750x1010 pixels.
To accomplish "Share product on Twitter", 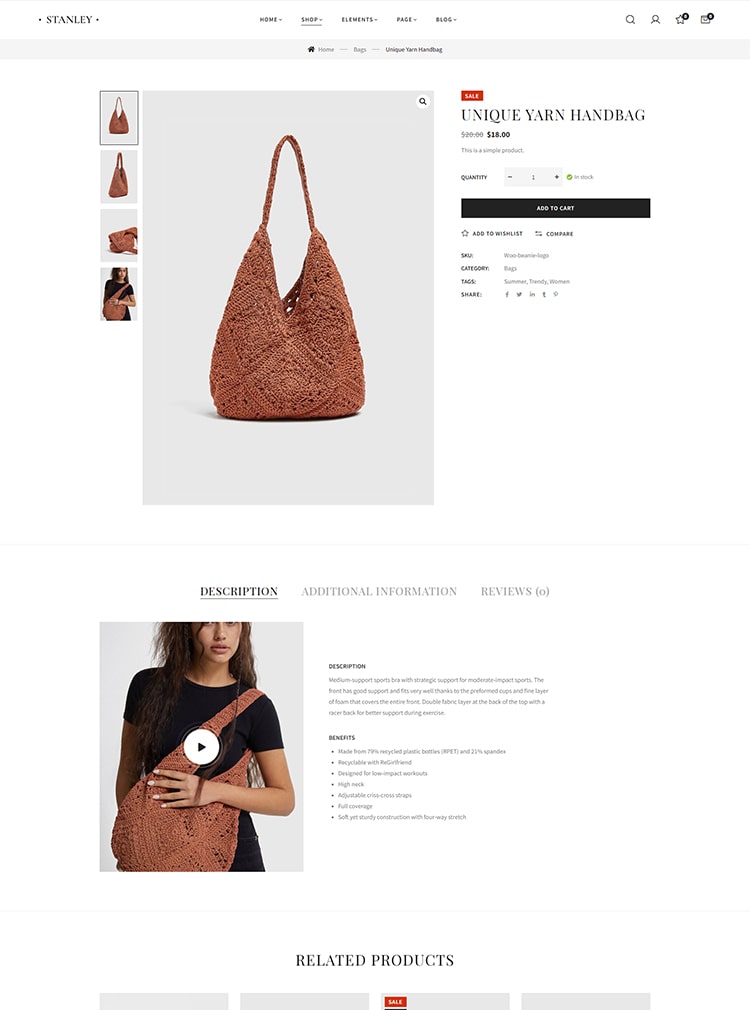I will point(519,294).
